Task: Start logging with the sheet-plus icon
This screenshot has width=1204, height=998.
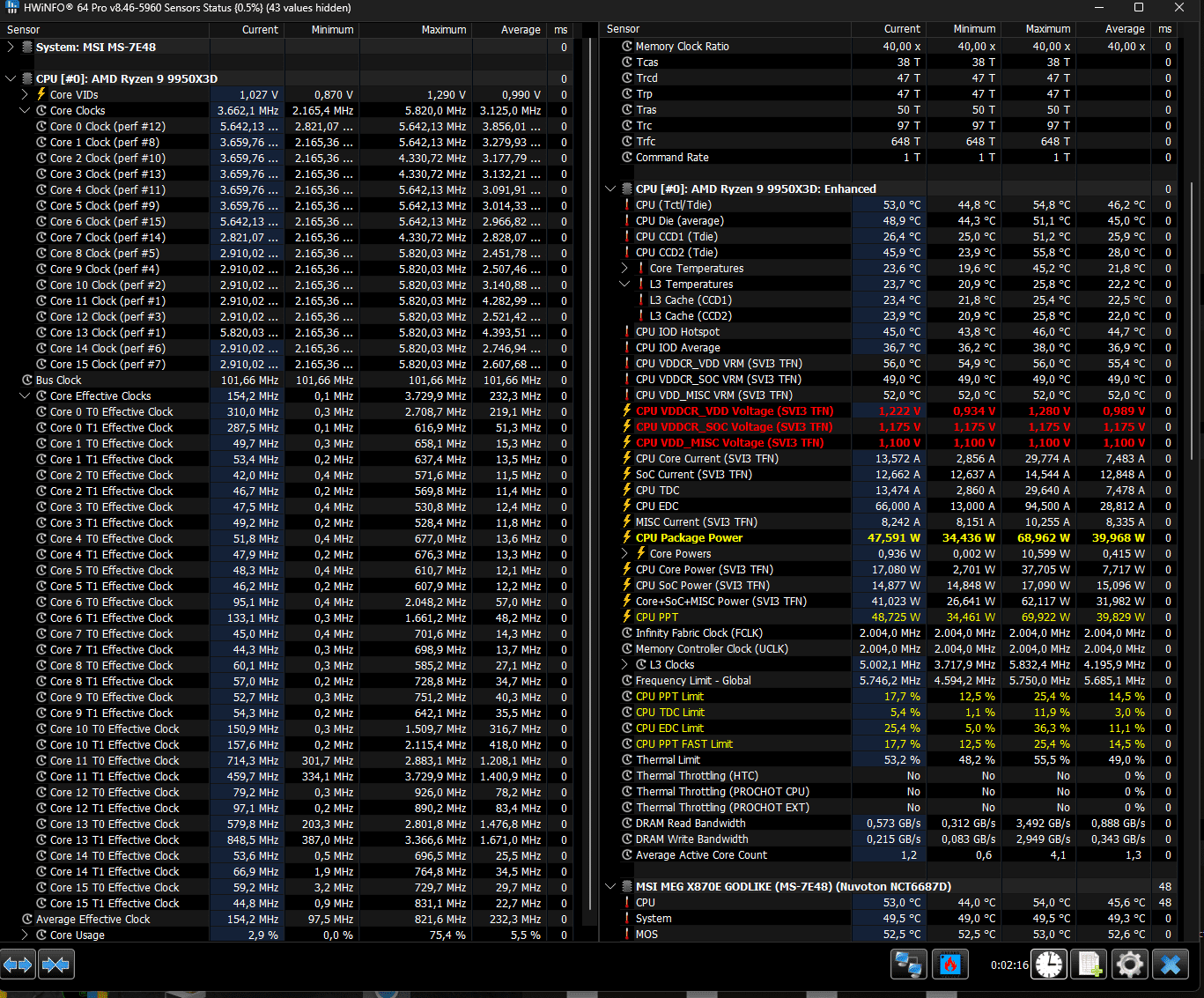Action: coord(1090,965)
